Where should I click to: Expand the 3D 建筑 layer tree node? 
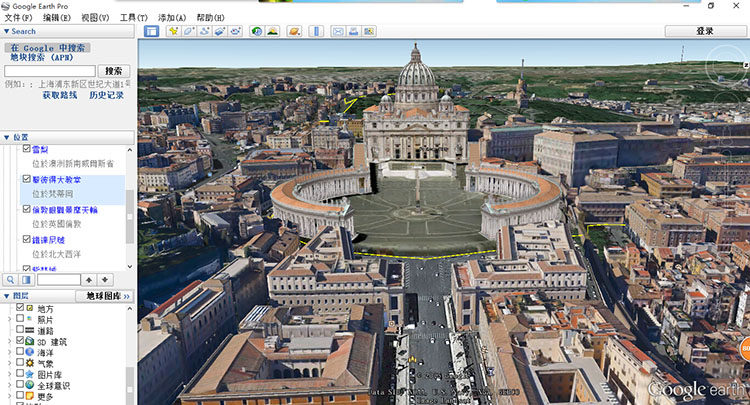tap(10, 341)
